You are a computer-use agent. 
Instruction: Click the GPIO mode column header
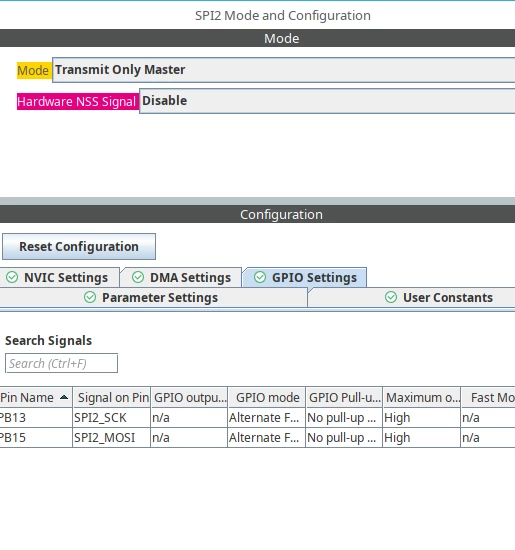click(x=267, y=397)
